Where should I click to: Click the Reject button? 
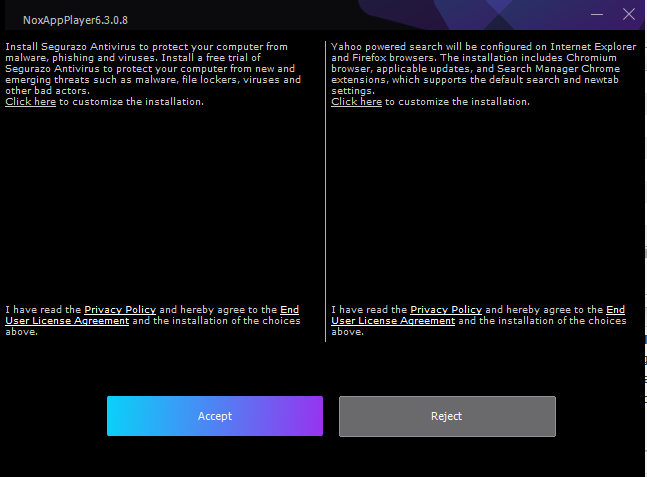[447, 416]
